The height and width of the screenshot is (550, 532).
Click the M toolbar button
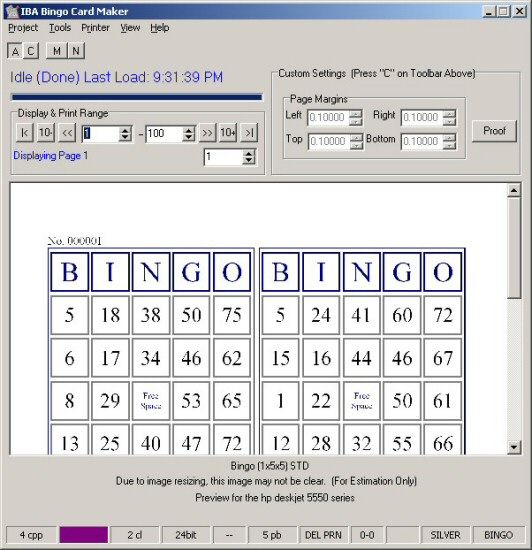pyautogui.click(x=57, y=51)
